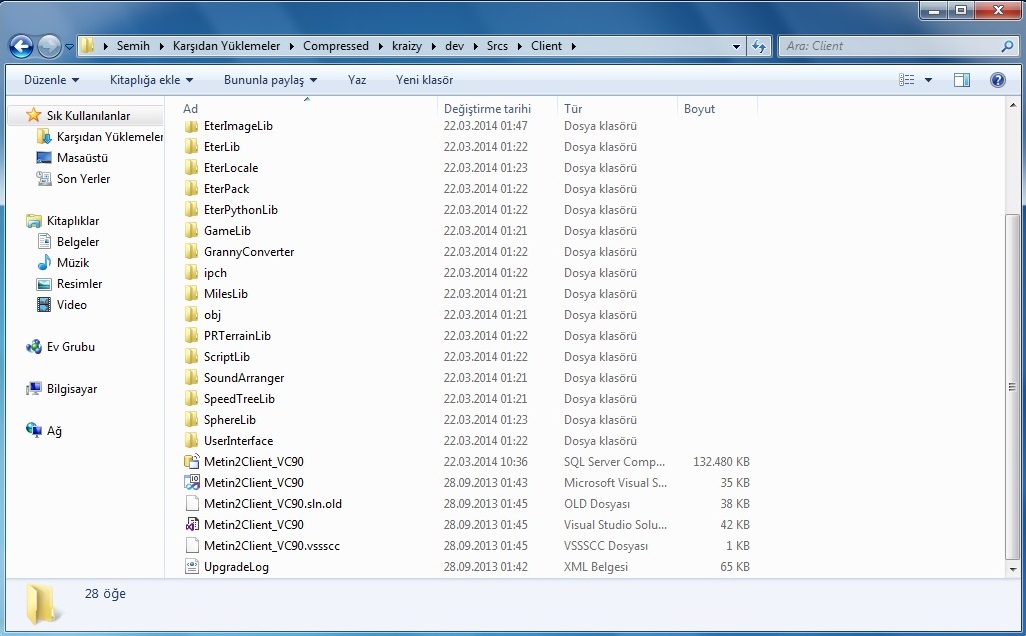Image resolution: width=1026 pixels, height=636 pixels.
Task: Expand the arrow after Client breadcrumb
Action: [x=573, y=46]
